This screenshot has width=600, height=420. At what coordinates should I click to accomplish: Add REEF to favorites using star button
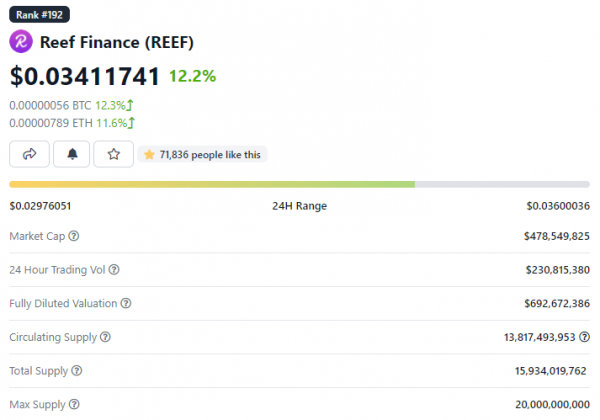point(113,154)
